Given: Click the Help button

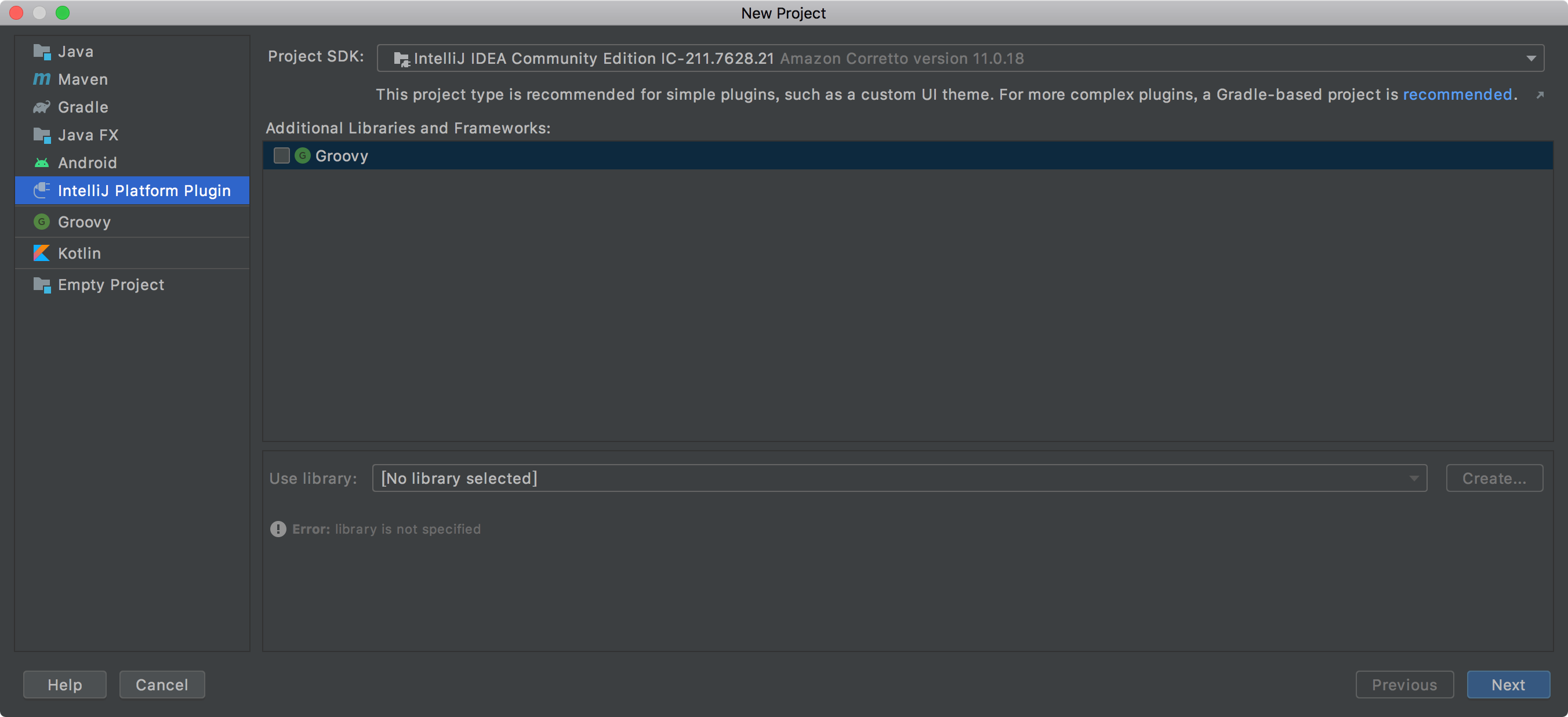Looking at the screenshot, I should (x=64, y=685).
